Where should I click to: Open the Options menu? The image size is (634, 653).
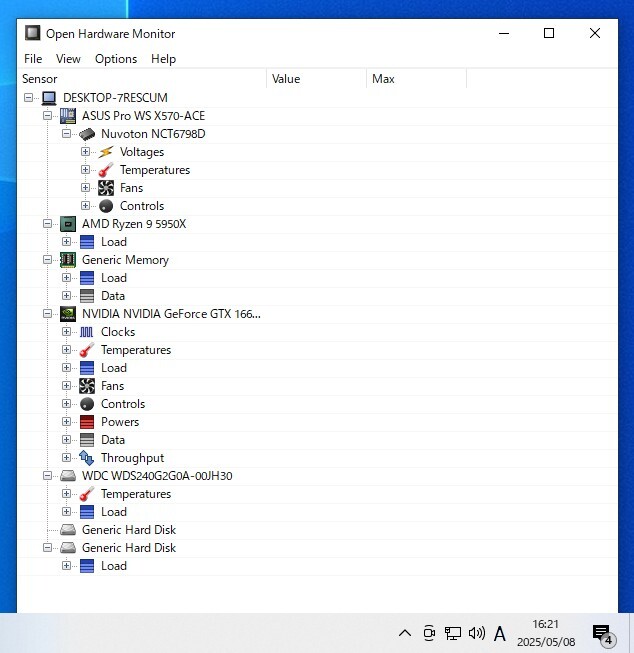116,59
